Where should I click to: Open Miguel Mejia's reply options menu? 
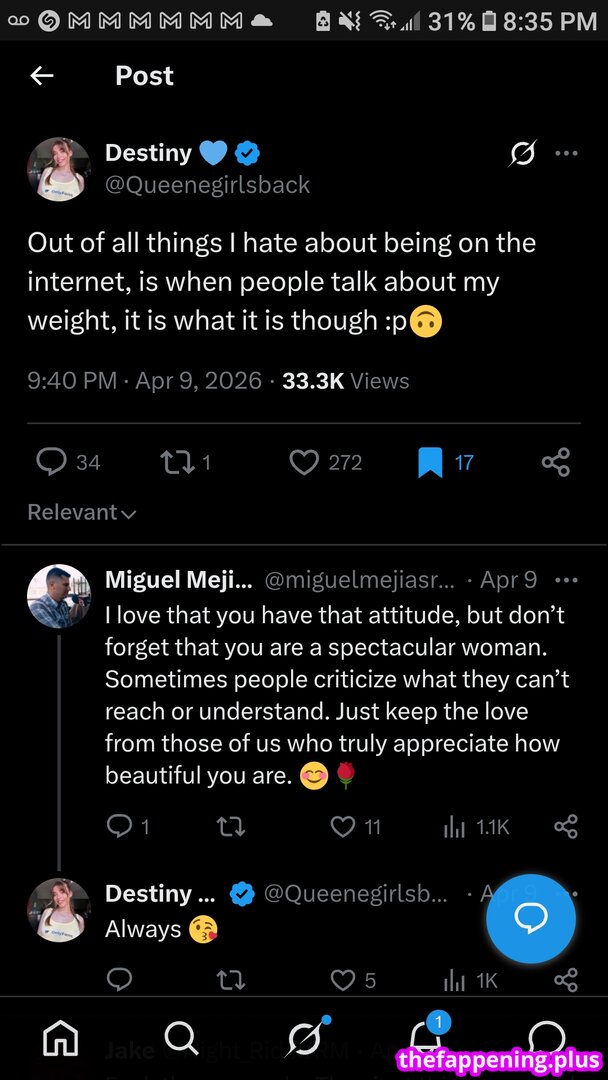(x=566, y=580)
